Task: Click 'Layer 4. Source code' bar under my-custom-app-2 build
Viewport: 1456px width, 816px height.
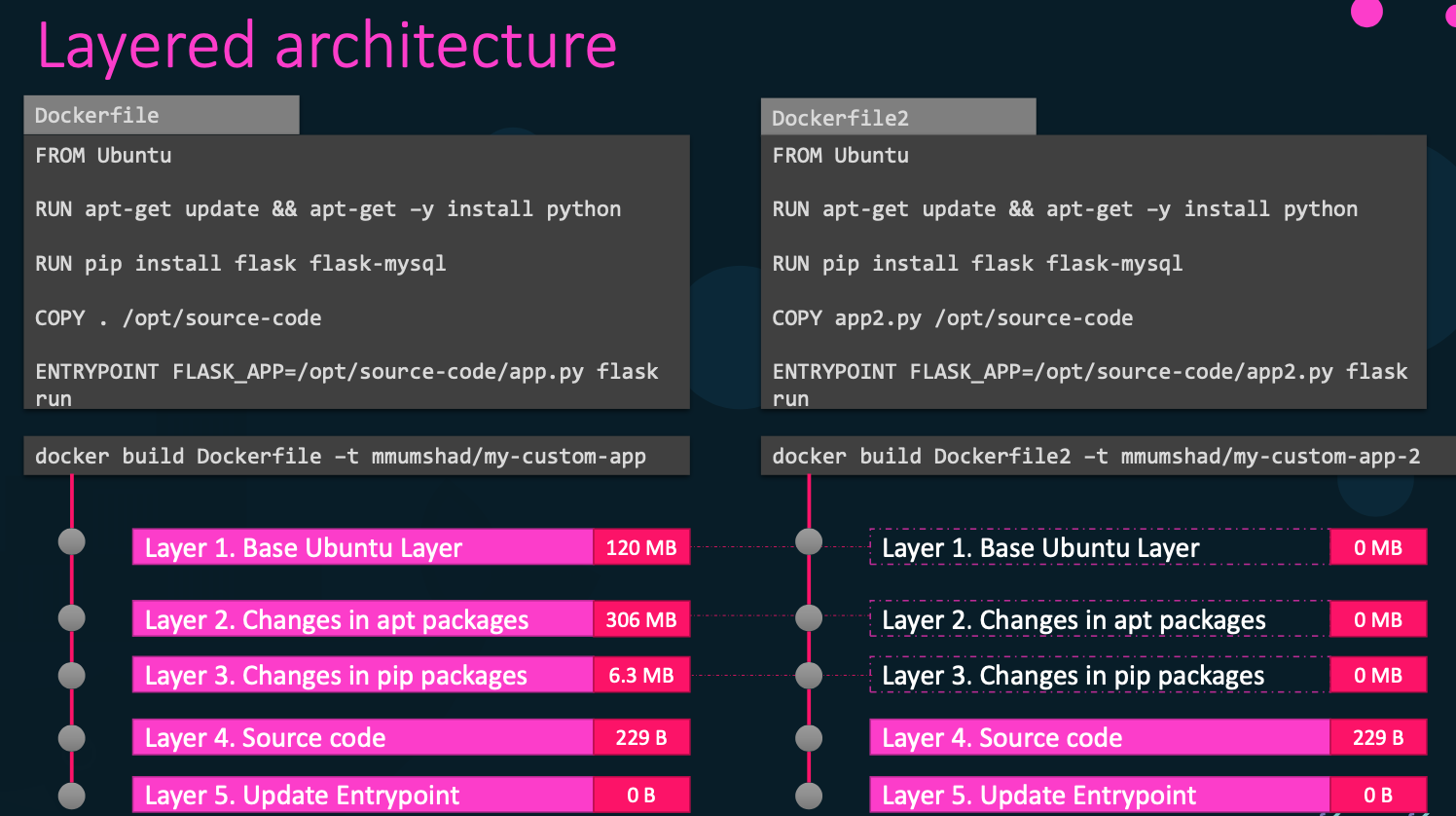Action: 1100,737
